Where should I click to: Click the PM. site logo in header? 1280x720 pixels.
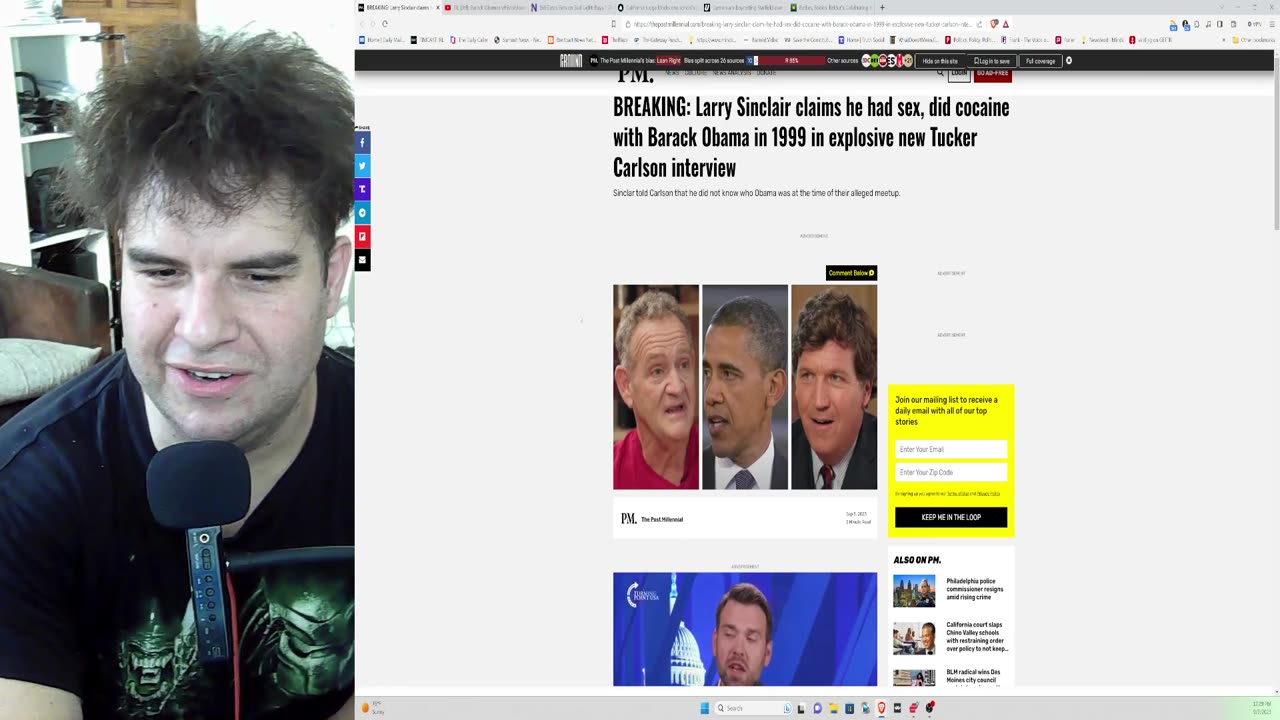[635, 74]
